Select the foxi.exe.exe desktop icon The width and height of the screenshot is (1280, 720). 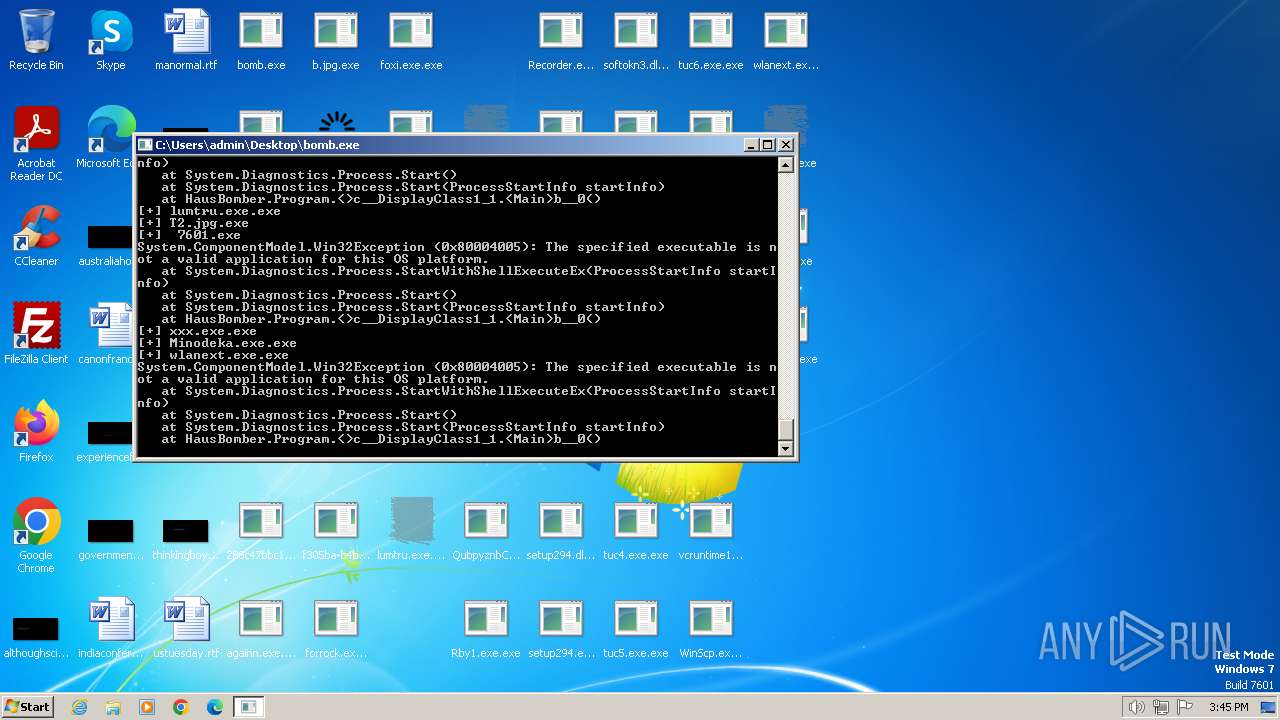pyautogui.click(x=411, y=40)
